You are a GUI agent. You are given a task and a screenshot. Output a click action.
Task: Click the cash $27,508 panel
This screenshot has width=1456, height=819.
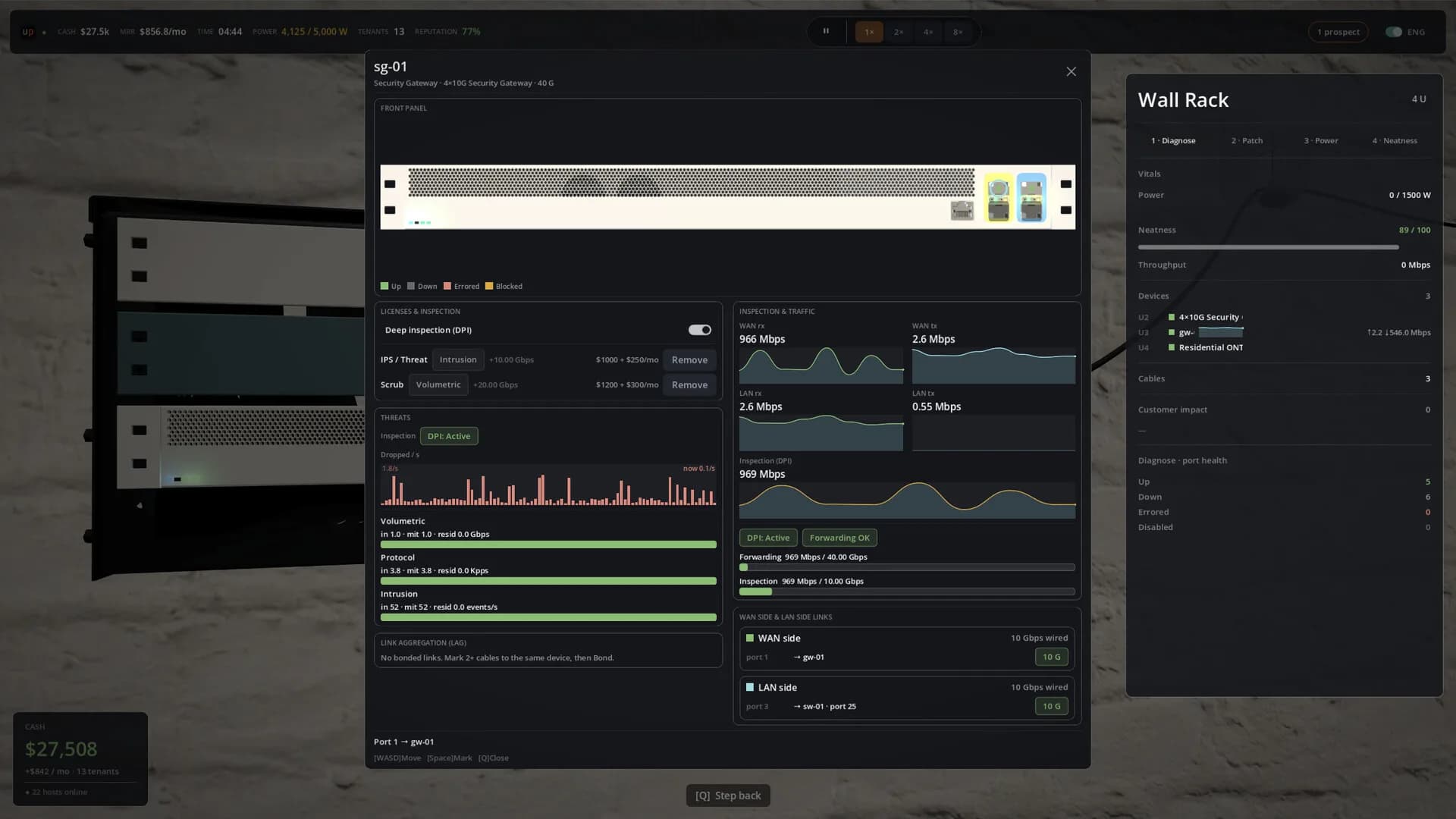pos(80,759)
